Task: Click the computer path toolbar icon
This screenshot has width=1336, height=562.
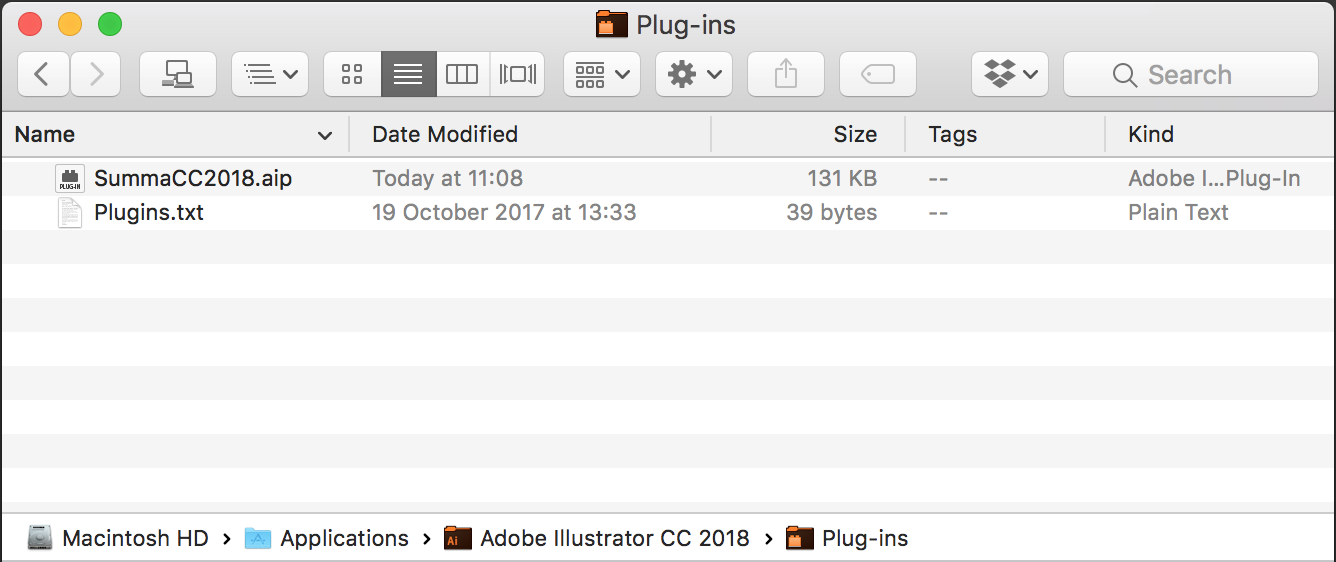Action: [178, 74]
